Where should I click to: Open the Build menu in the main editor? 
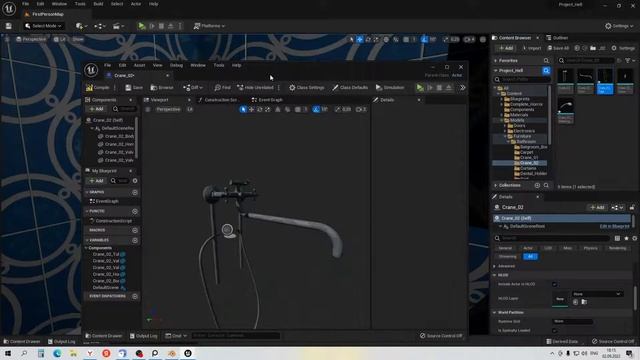(x=98, y=4)
